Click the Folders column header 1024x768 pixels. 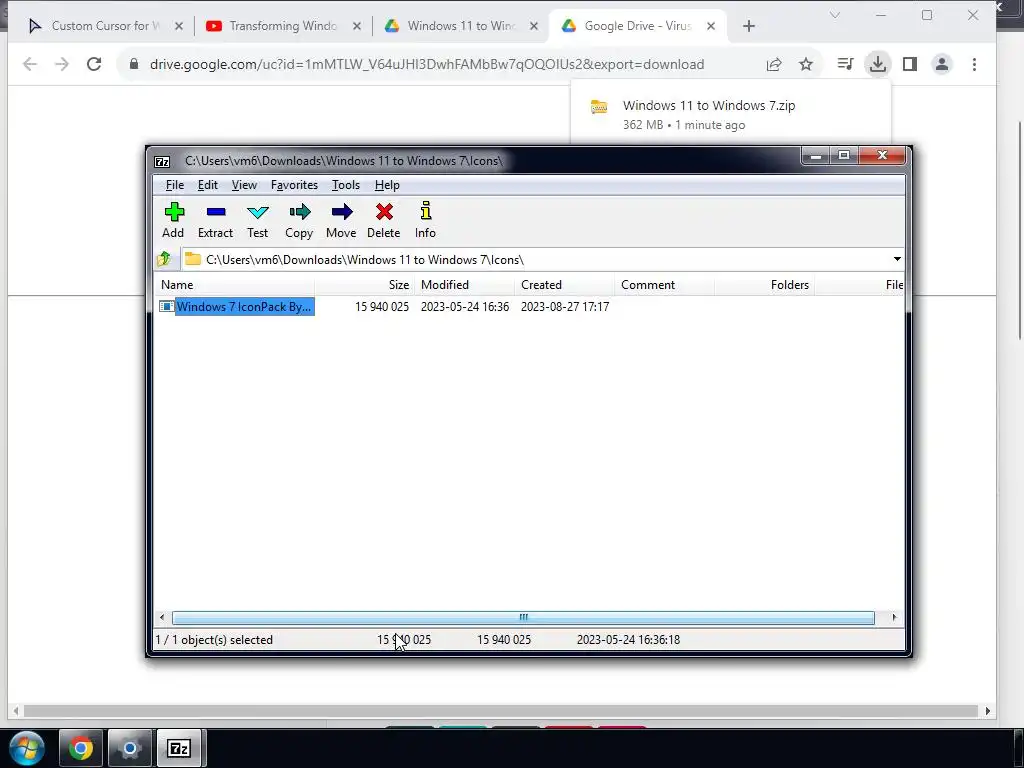coord(764,285)
